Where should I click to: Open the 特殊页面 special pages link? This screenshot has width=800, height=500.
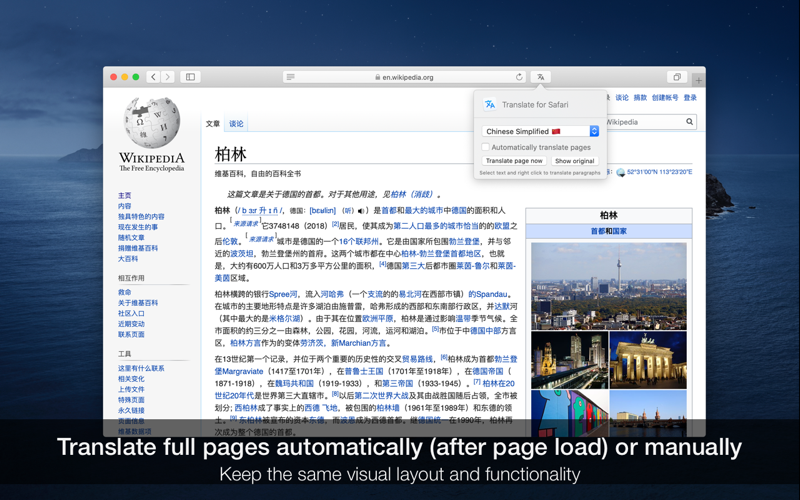131,400
